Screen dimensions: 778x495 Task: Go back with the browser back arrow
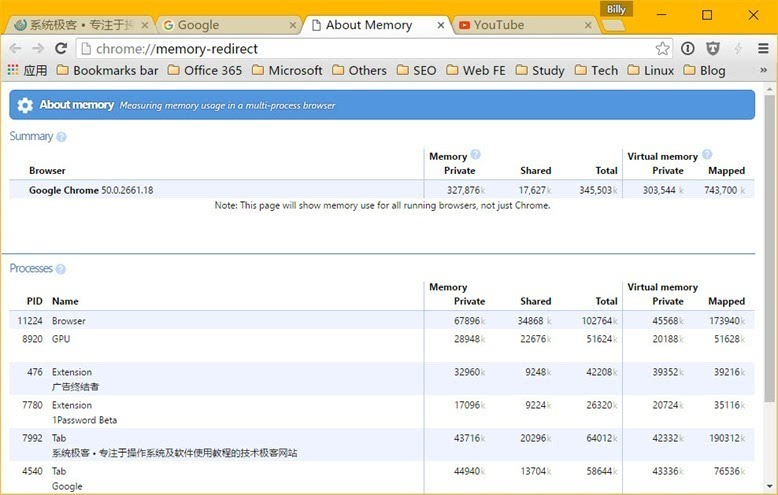tap(15, 49)
